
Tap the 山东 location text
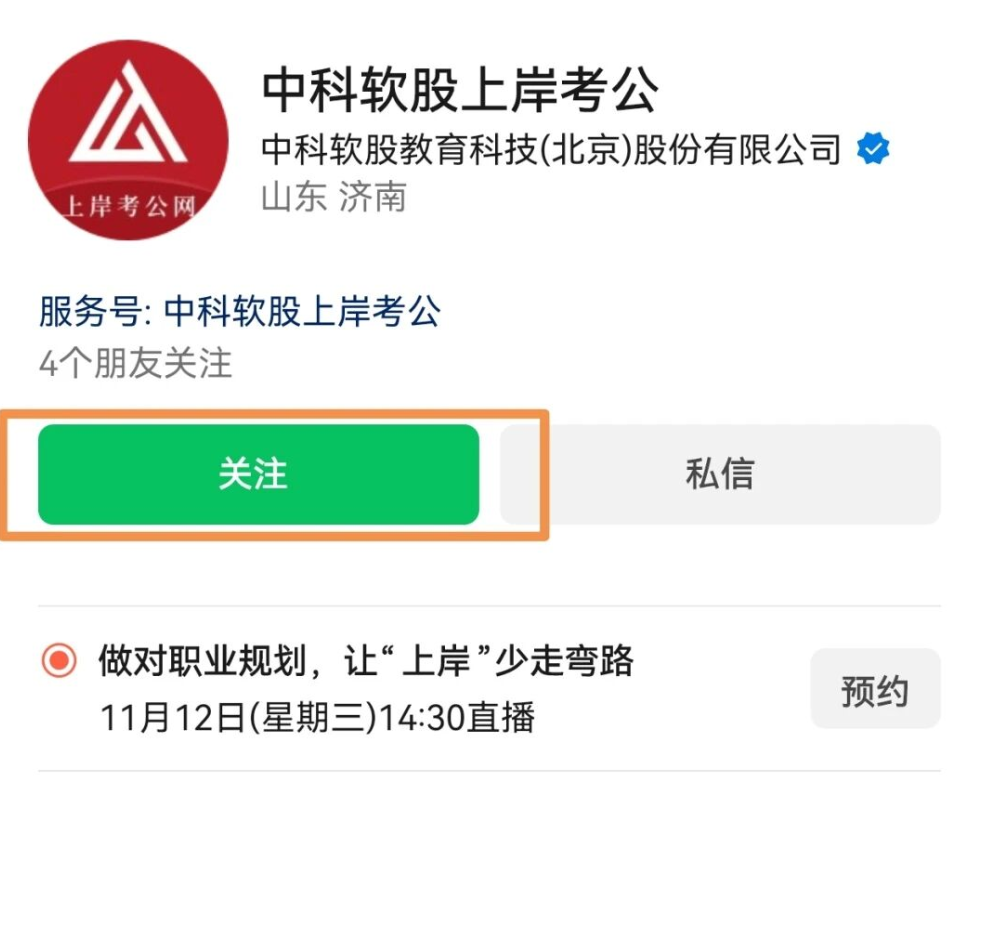tap(293, 197)
